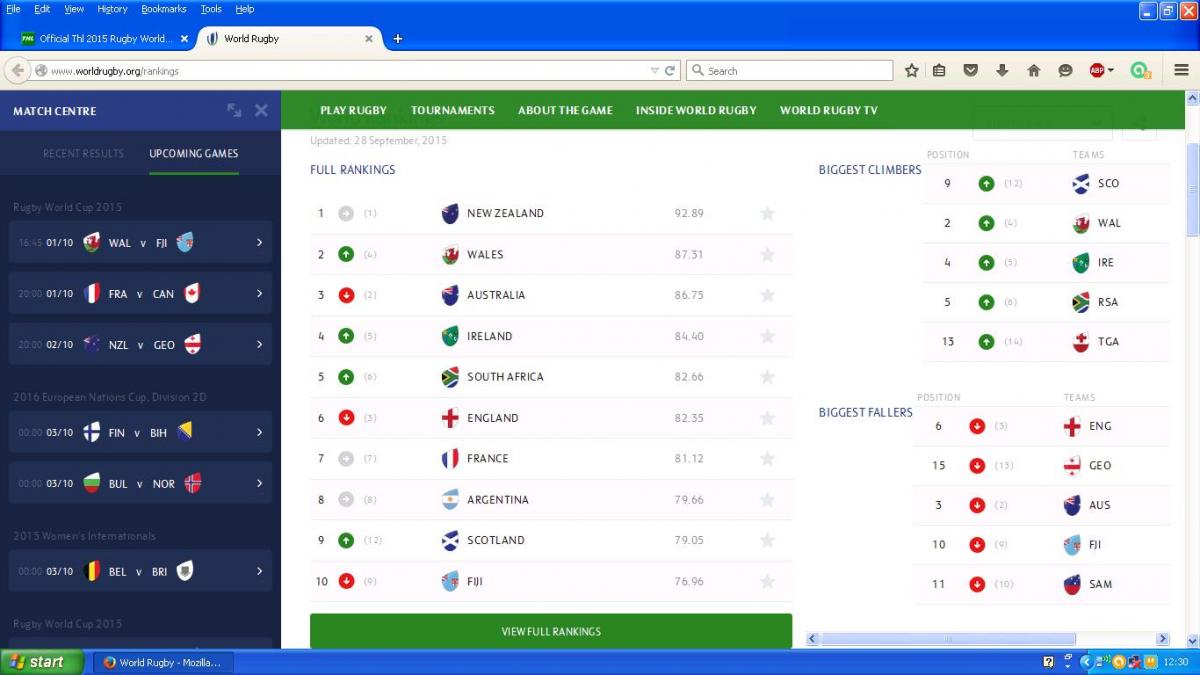1200x675 pixels.
Task: Click the Adblock Plus icon
Action: point(1097,71)
